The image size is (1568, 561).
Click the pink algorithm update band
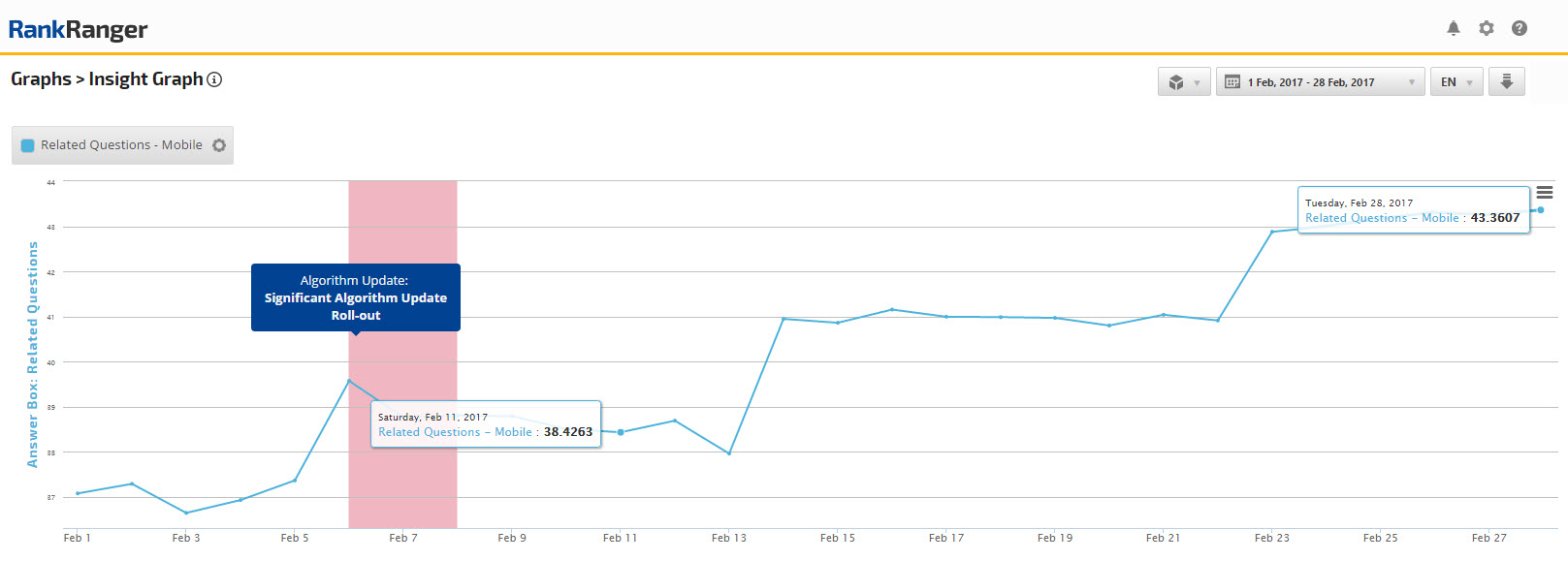[x=402, y=465]
